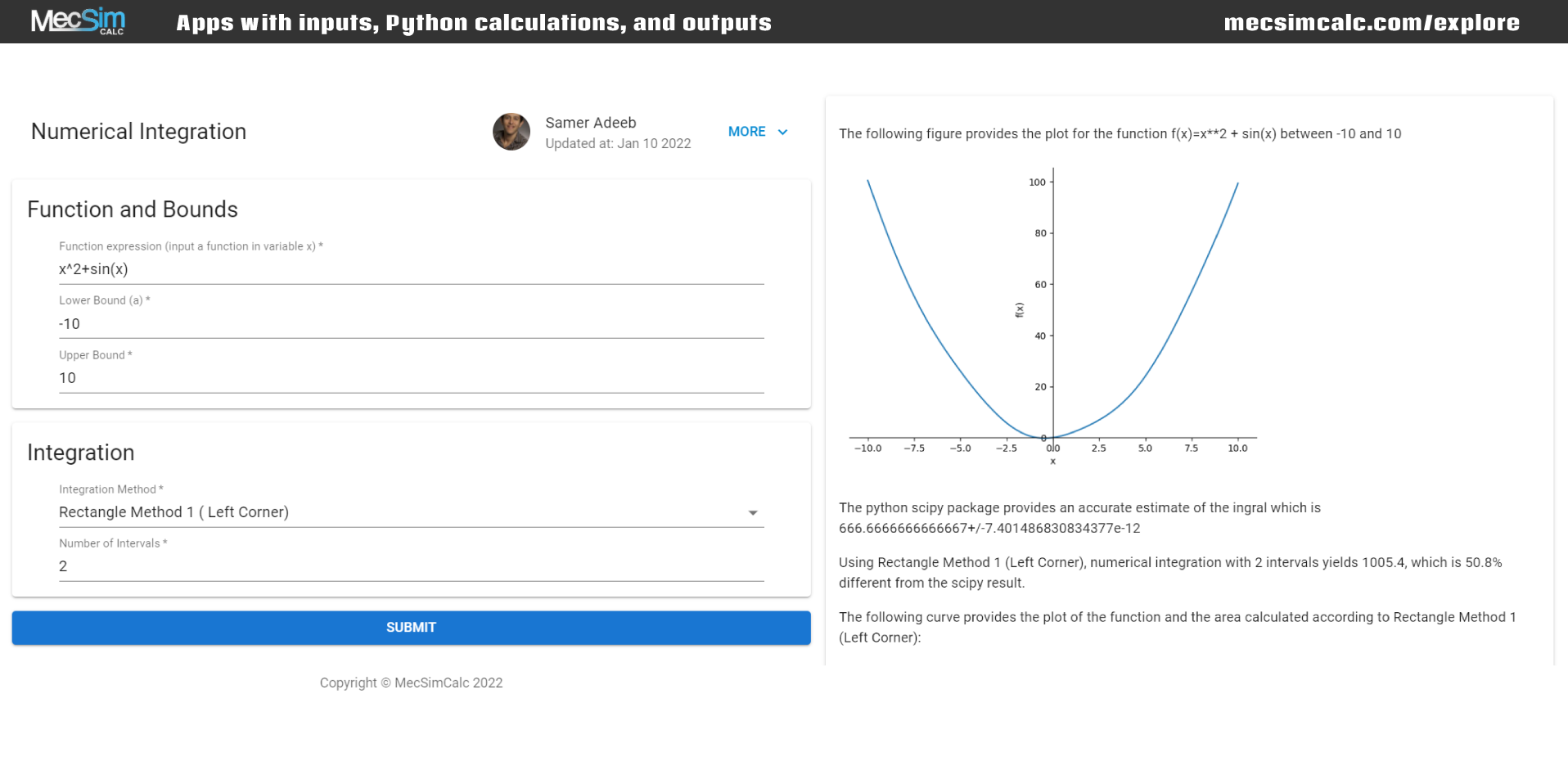Select the Lower Bound input showing -10
The image size is (1568, 757).
click(x=409, y=323)
